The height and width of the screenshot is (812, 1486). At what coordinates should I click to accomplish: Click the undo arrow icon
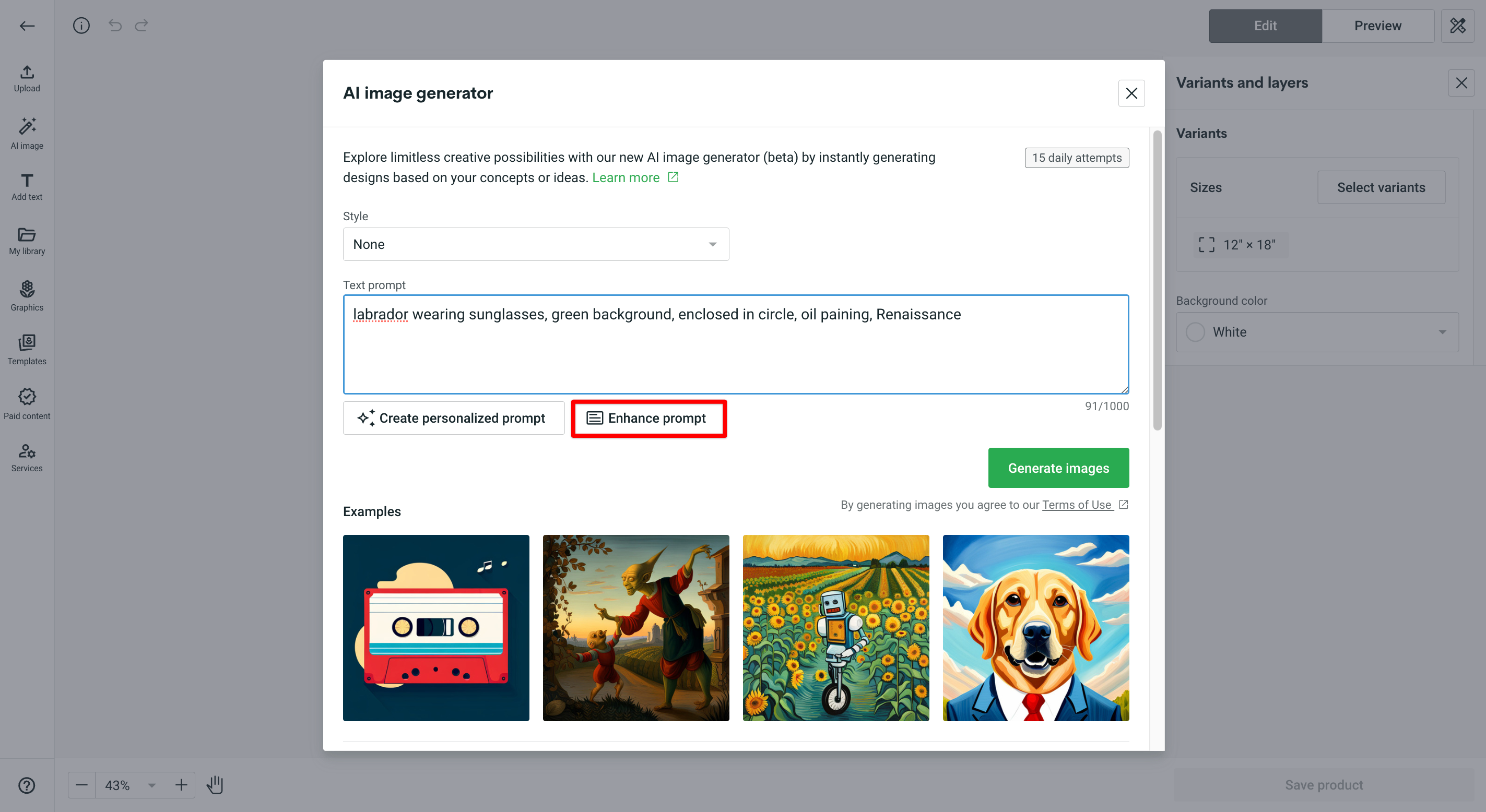coord(114,26)
